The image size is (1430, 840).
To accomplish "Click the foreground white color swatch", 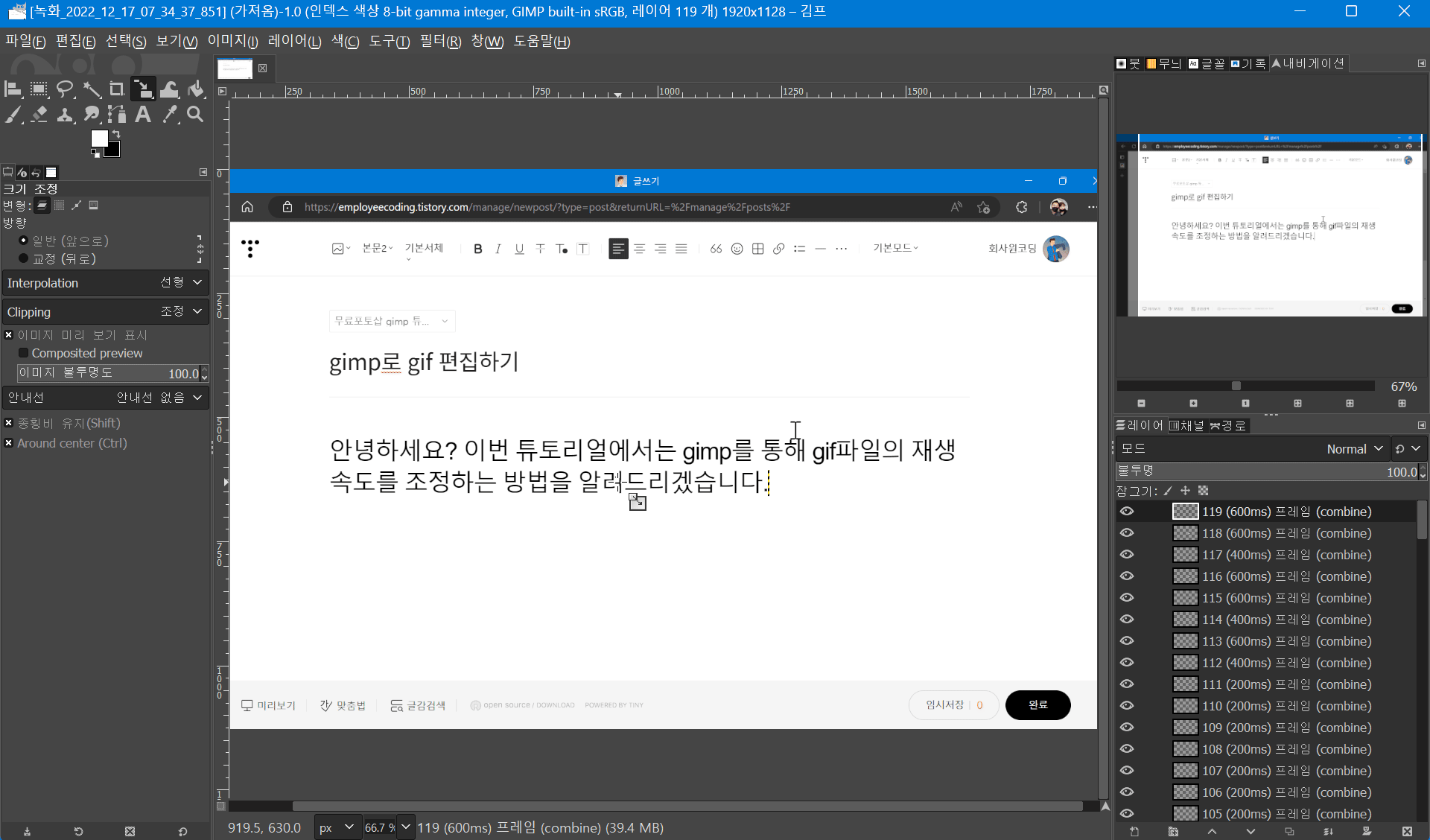I will [x=98, y=139].
